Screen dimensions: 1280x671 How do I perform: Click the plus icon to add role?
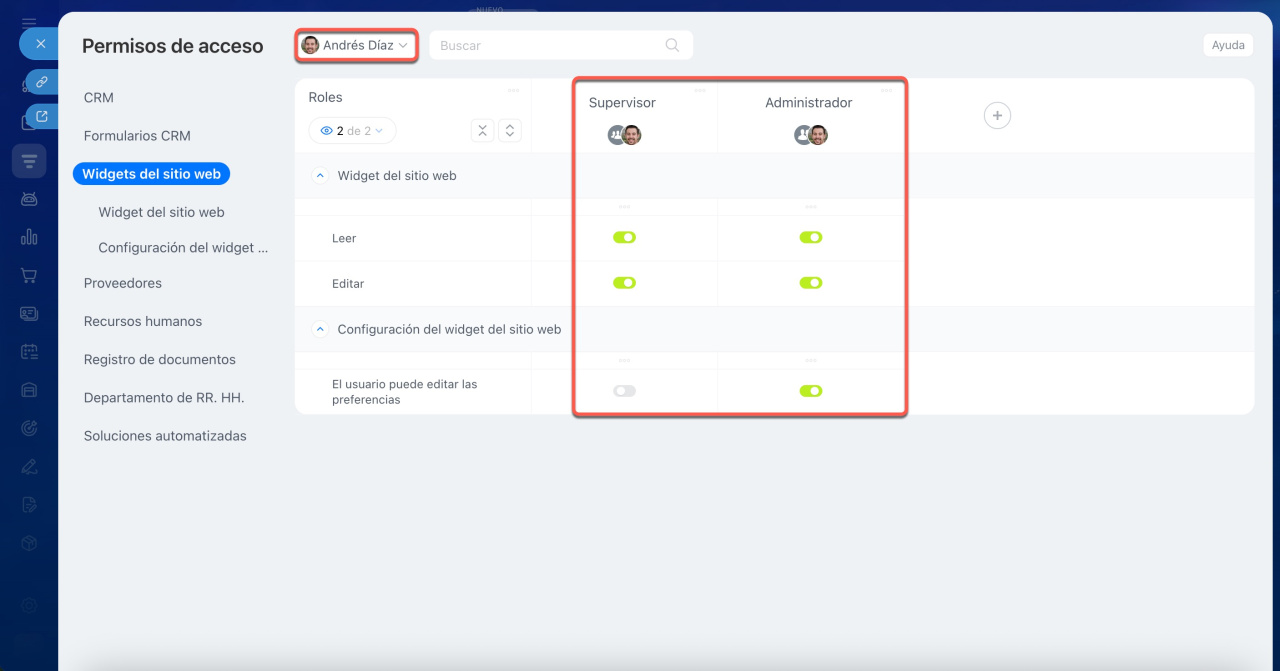click(x=997, y=116)
